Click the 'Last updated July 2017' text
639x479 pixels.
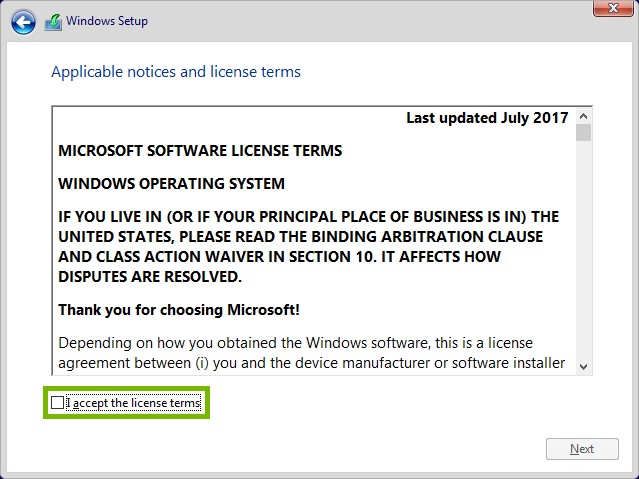[487, 118]
